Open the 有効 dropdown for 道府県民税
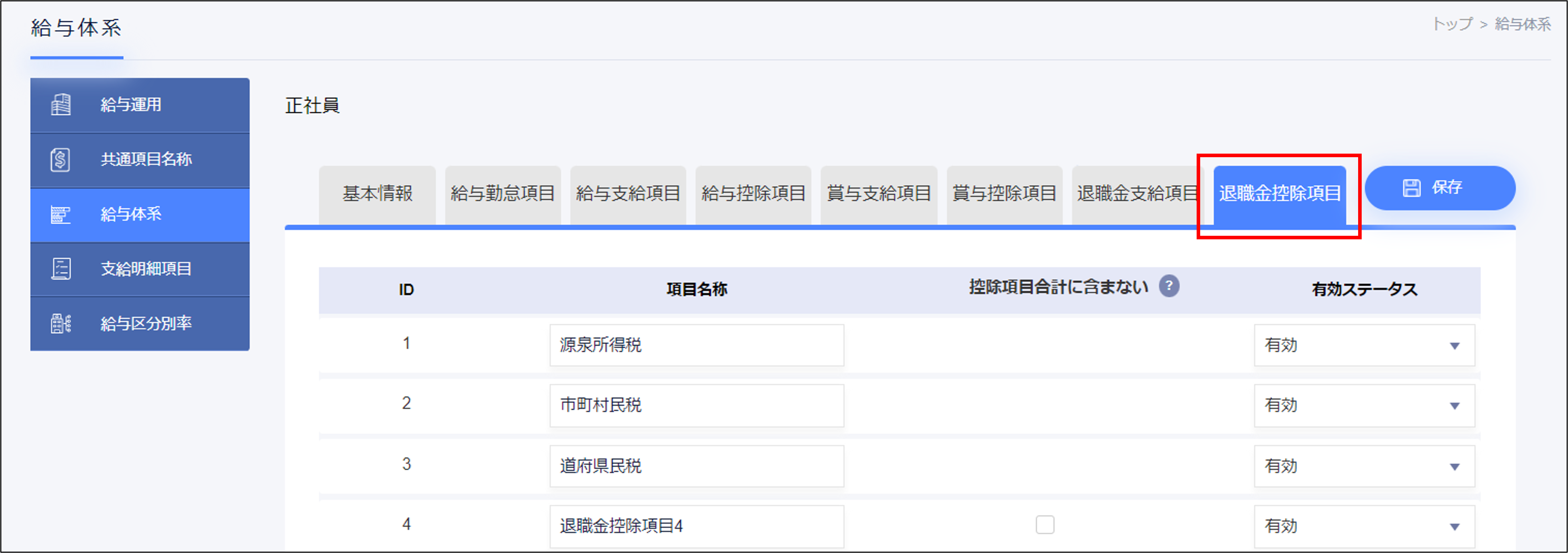This screenshot has width=1568, height=553. (1363, 466)
